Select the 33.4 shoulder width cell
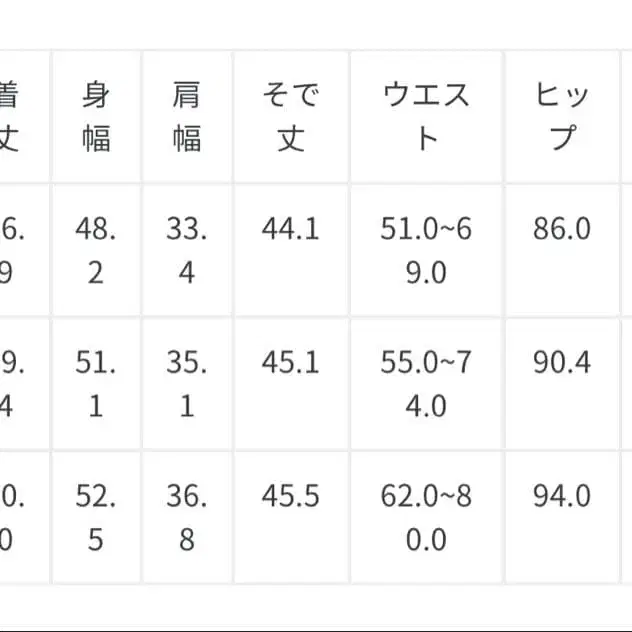The width and height of the screenshot is (632, 632). [187, 250]
